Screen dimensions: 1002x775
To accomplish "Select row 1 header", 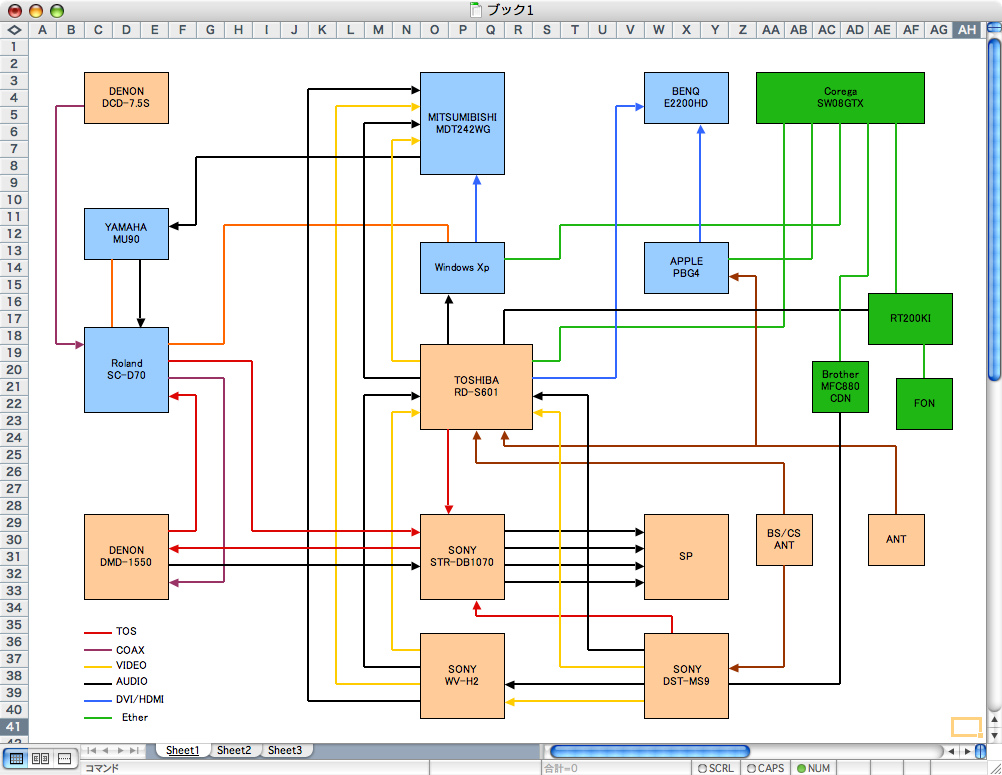I will point(14,47).
